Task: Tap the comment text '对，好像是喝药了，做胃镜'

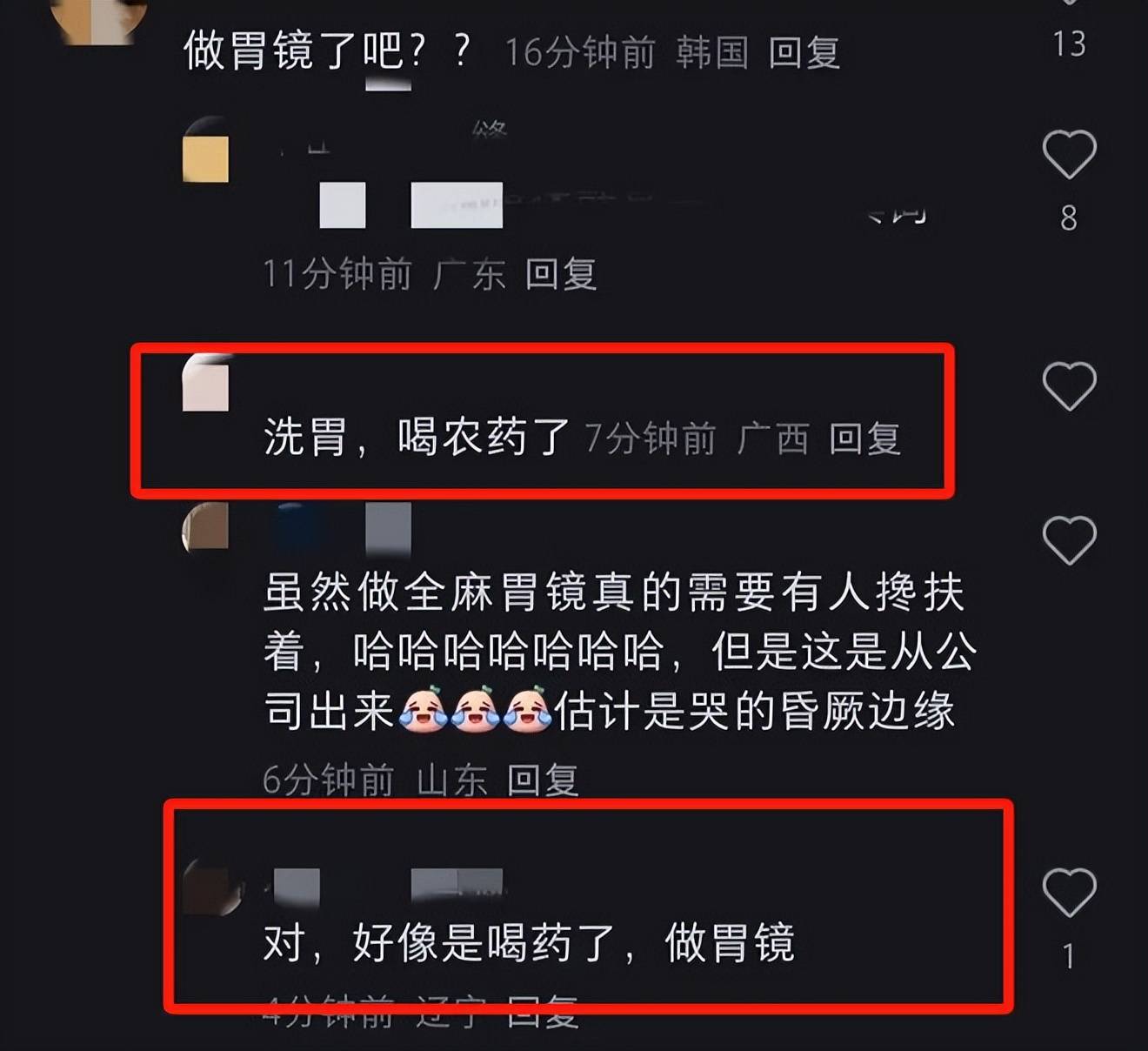Action: pyautogui.click(x=529, y=943)
